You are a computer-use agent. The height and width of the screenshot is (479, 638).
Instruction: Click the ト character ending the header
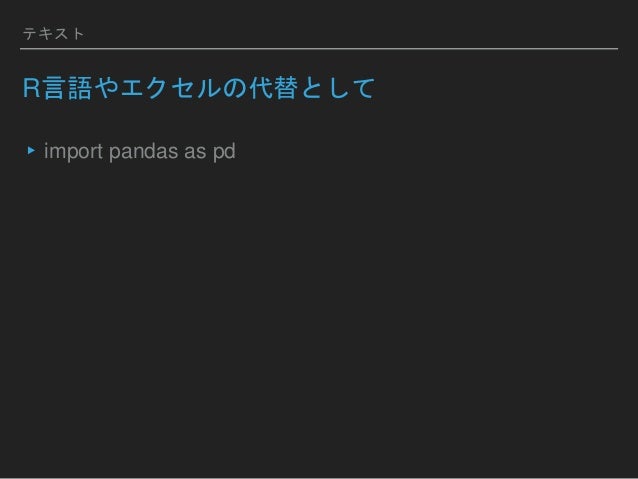click(x=78, y=33)
